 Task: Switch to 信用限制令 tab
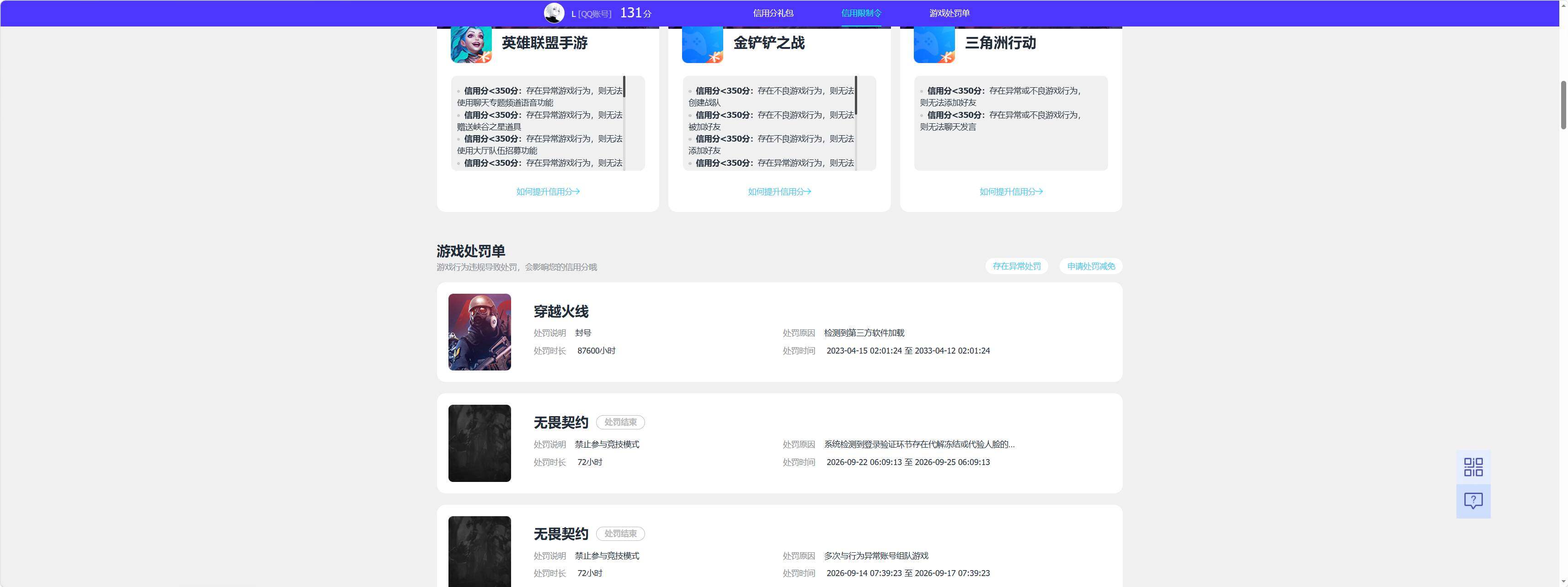pyautogui.click(x=861, y=13)
